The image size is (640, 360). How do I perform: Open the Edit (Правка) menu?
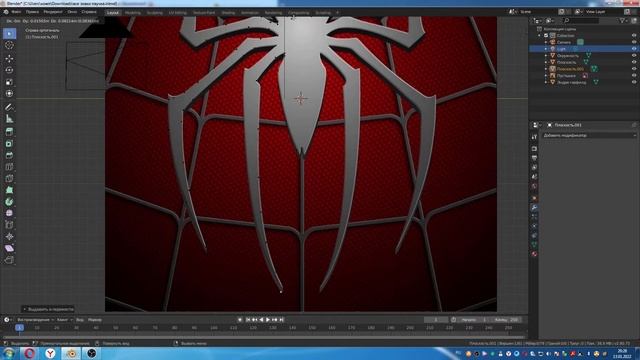pos(32,12)
